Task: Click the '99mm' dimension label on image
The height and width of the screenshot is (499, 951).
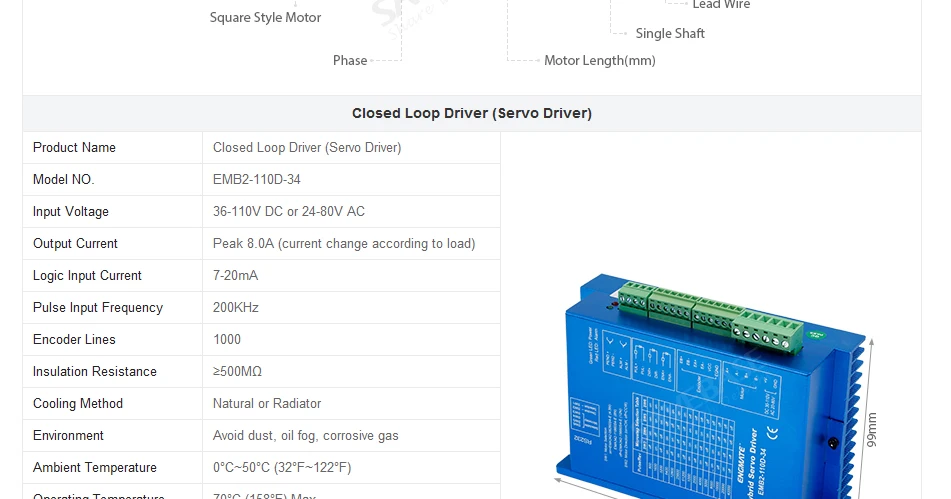Action: pyautogui.click(x=872, y=430)
